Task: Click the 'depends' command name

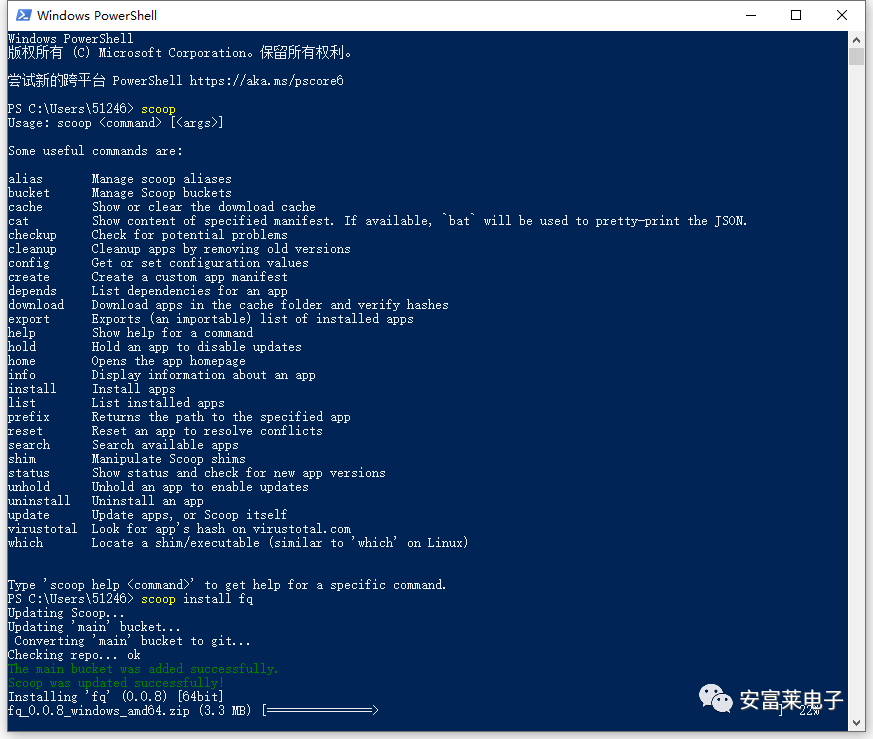Action: [32, 291]
